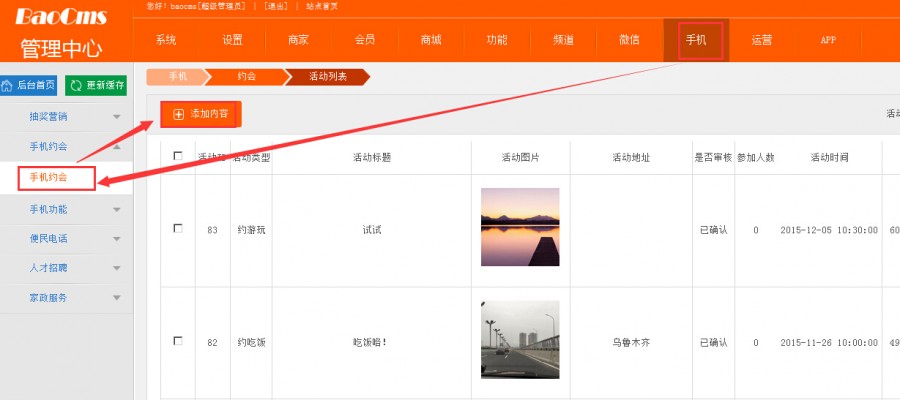
Task: Click the BaoCms logo
Action: point(61,16)
